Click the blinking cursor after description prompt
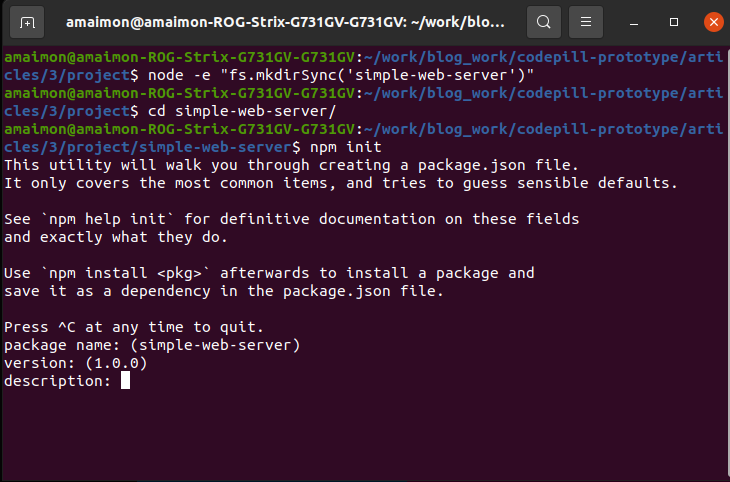Viewport: 730px width, 482px height. 125,380
